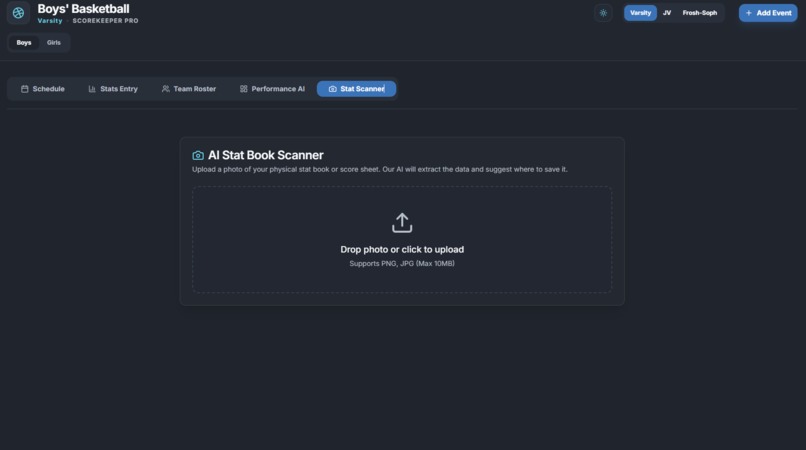Image resolution: width=806 pixels, height=450 pixels.
Task: Click the AI Stat Book Scanner heading
Action: pyautogui.click(x=266, y=155)
